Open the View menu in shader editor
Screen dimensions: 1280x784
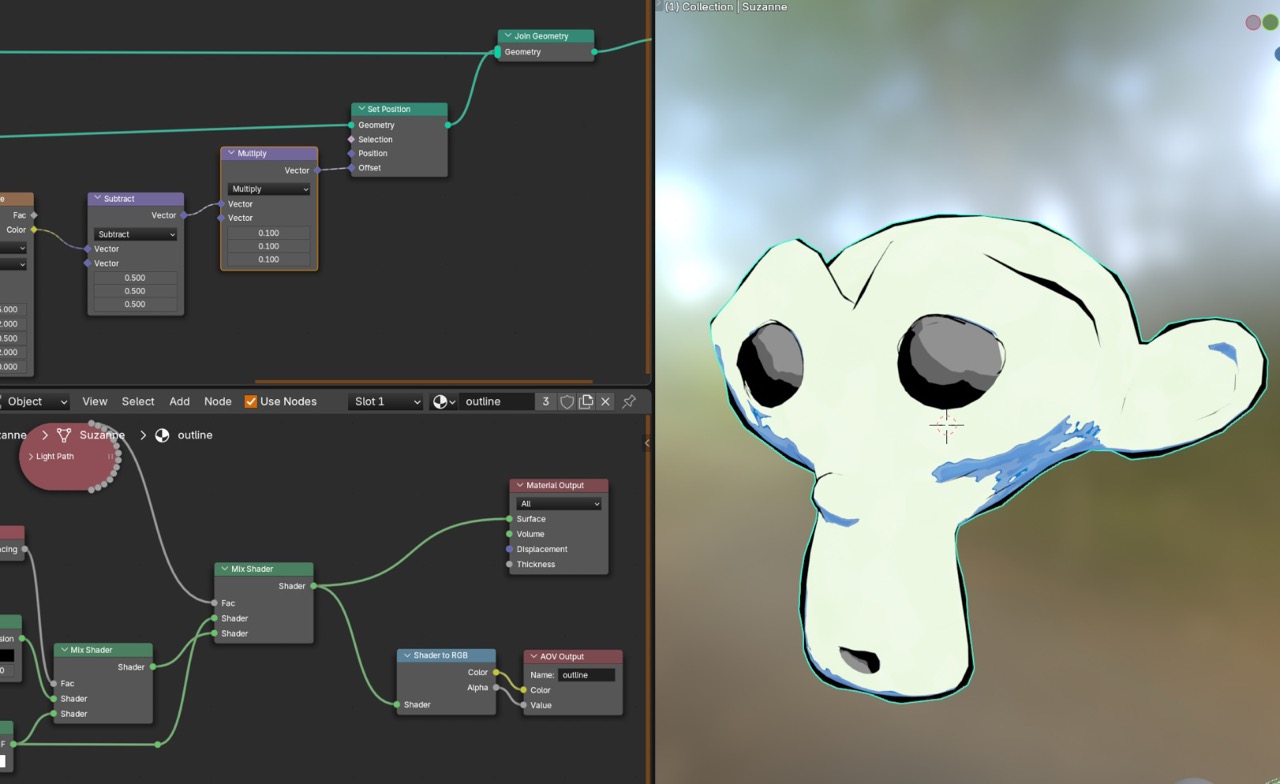point(95,401)
